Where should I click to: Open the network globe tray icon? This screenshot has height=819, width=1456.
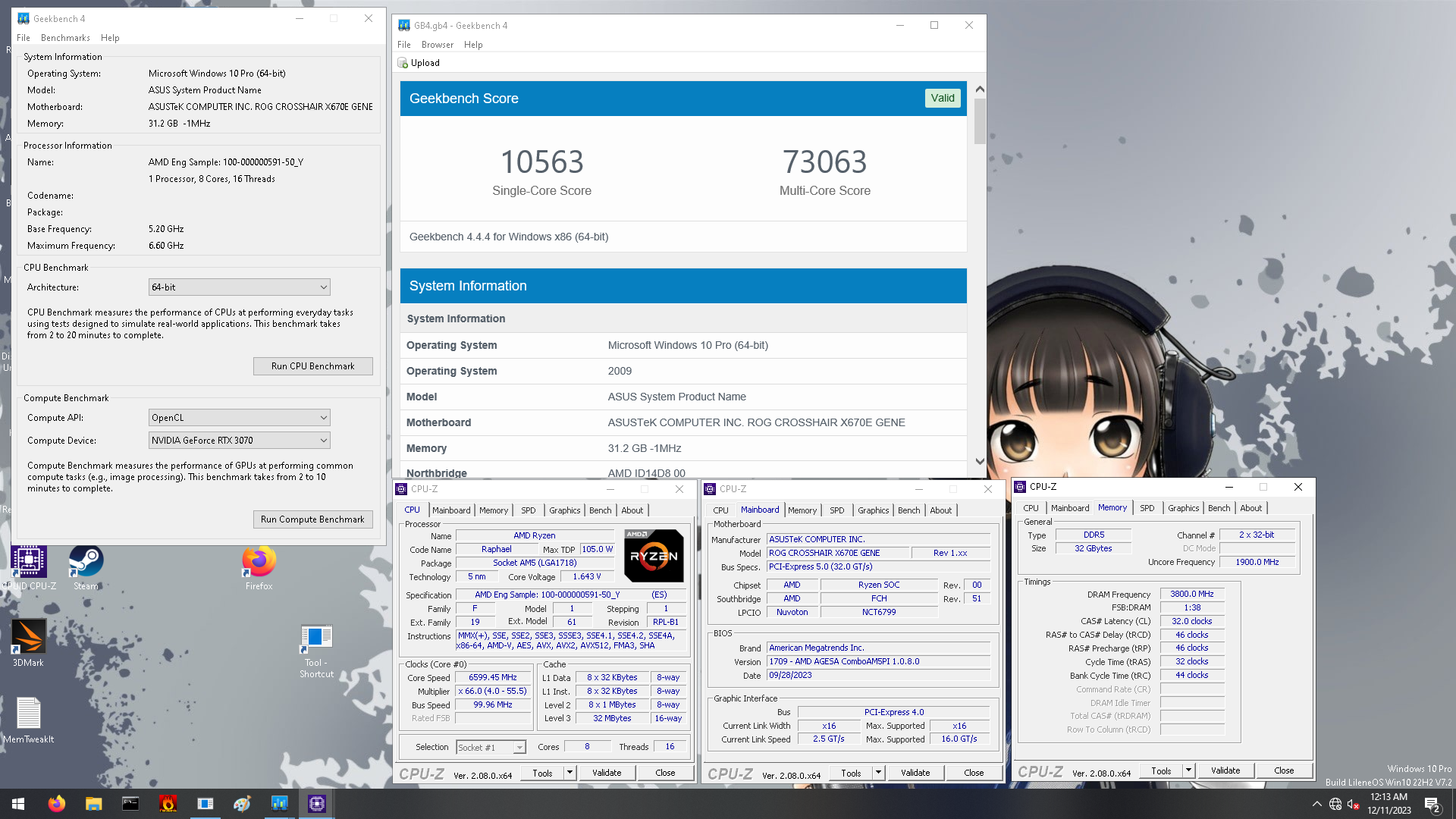pyautogui.click(x=1335, y=804)
